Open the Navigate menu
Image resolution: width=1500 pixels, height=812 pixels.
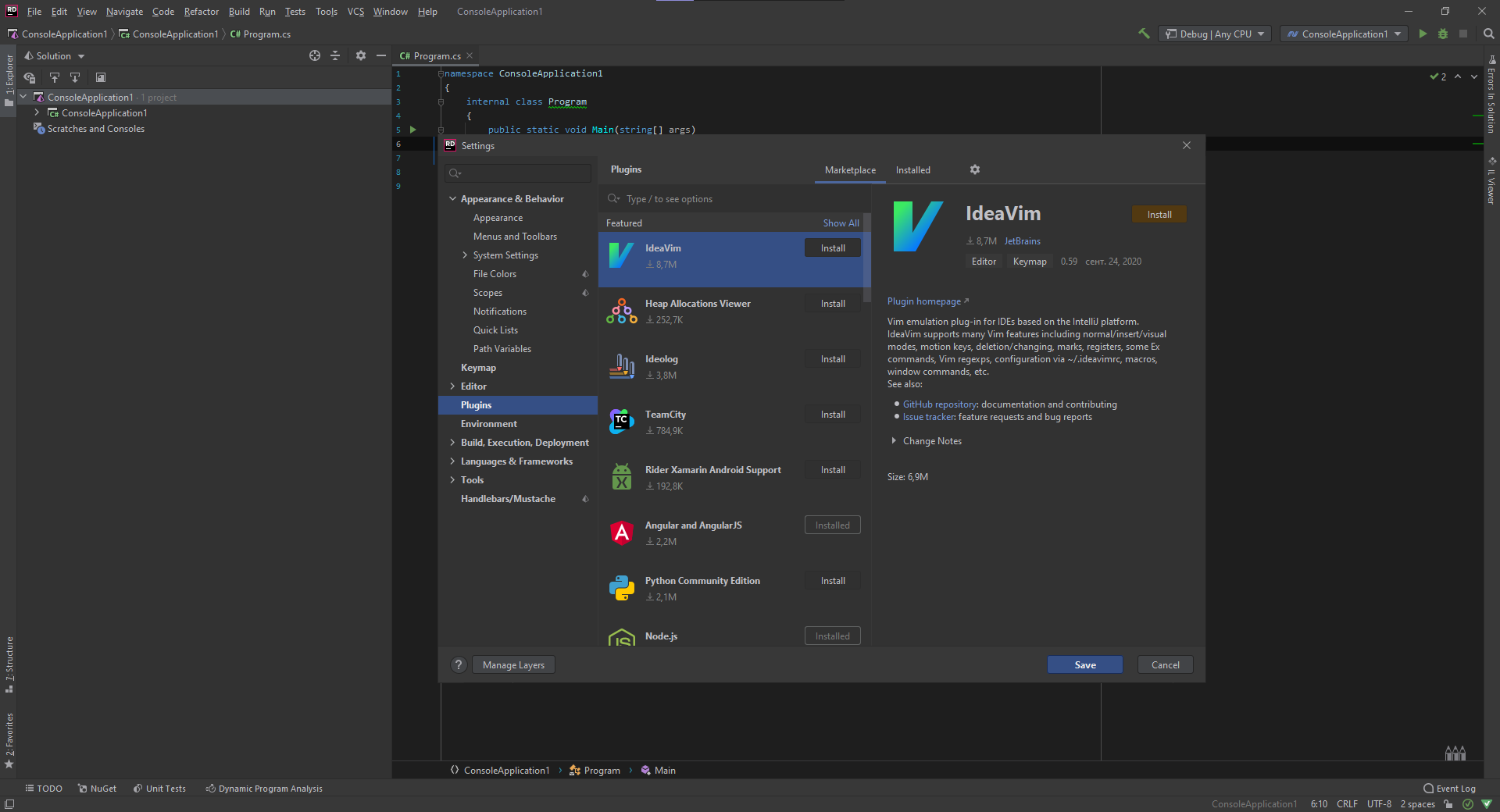[x=125, y=12]
